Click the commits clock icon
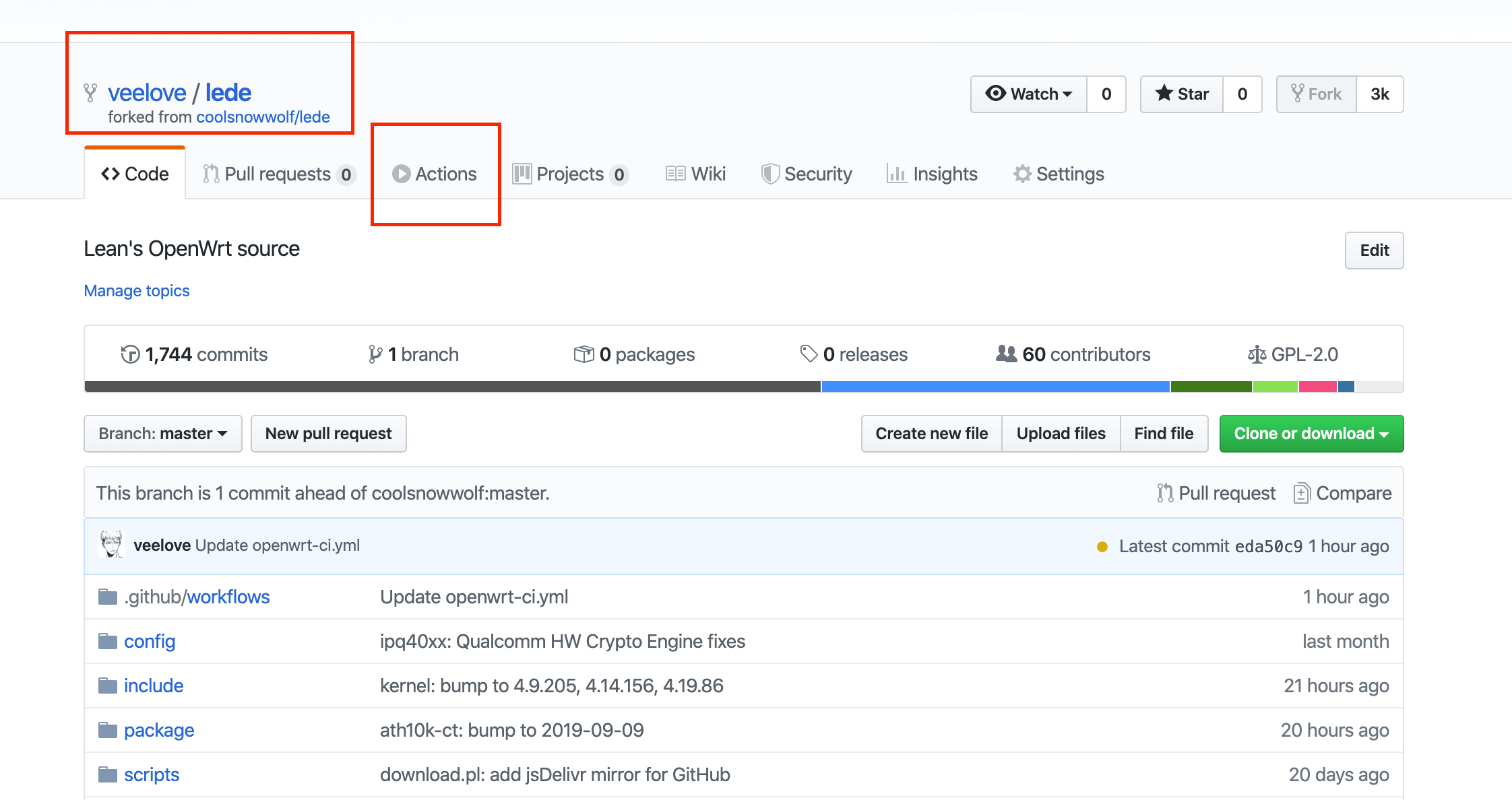The image size is (1512, 800). pos(129,354)
